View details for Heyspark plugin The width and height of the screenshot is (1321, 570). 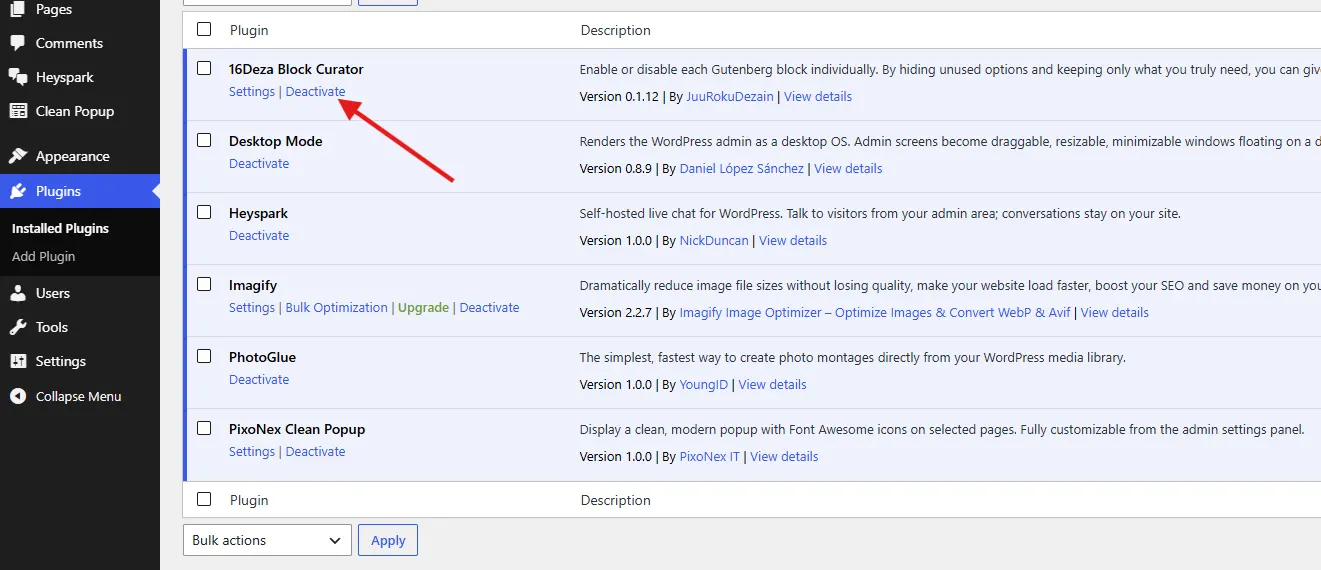click(x=793, y=240)
